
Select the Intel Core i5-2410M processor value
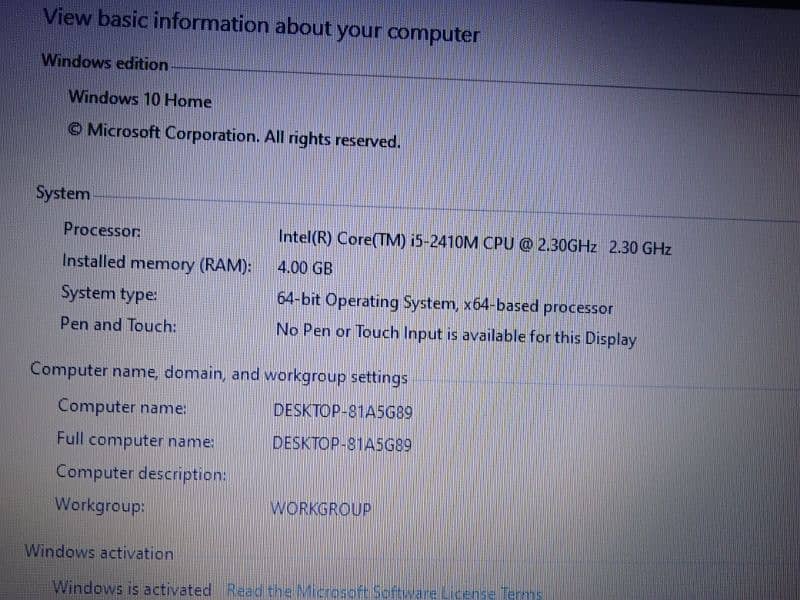point(474,243)
